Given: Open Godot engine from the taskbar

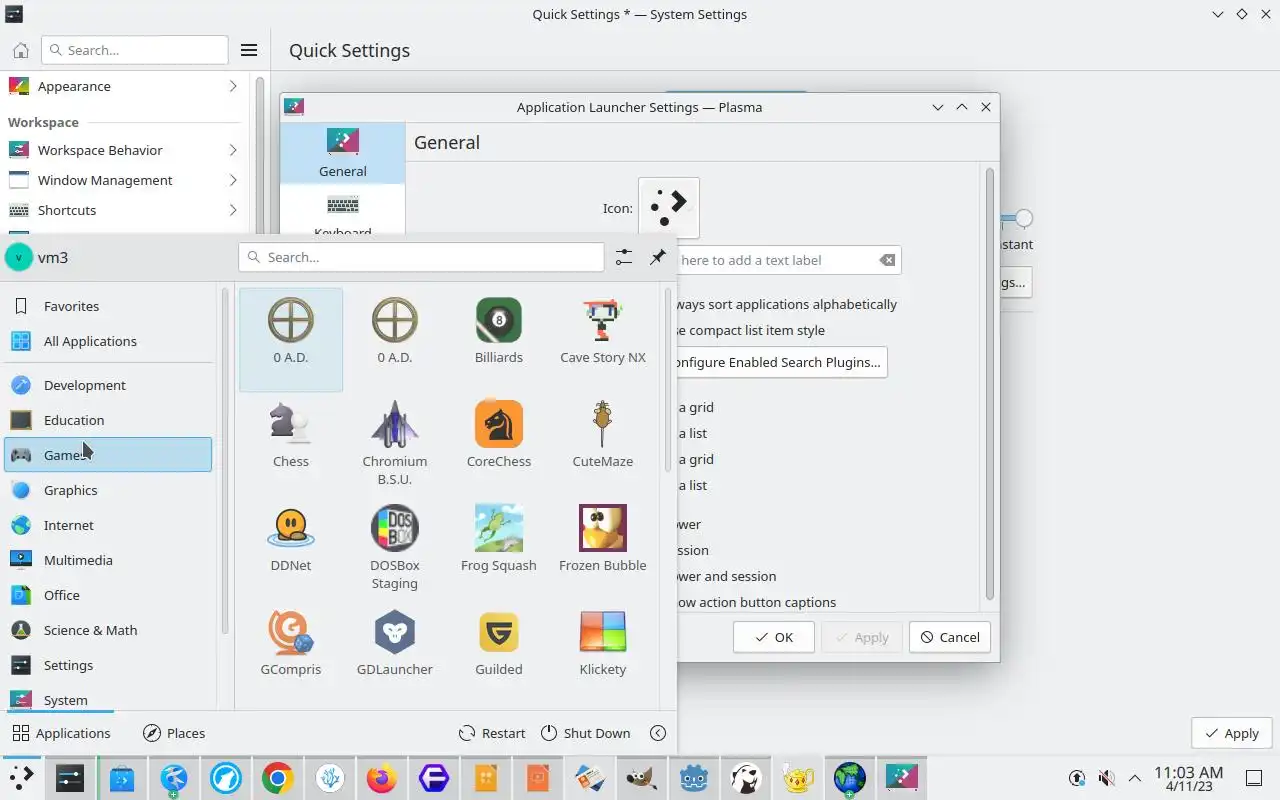Looking at the screenshot, I should click(x=694, y=778).
